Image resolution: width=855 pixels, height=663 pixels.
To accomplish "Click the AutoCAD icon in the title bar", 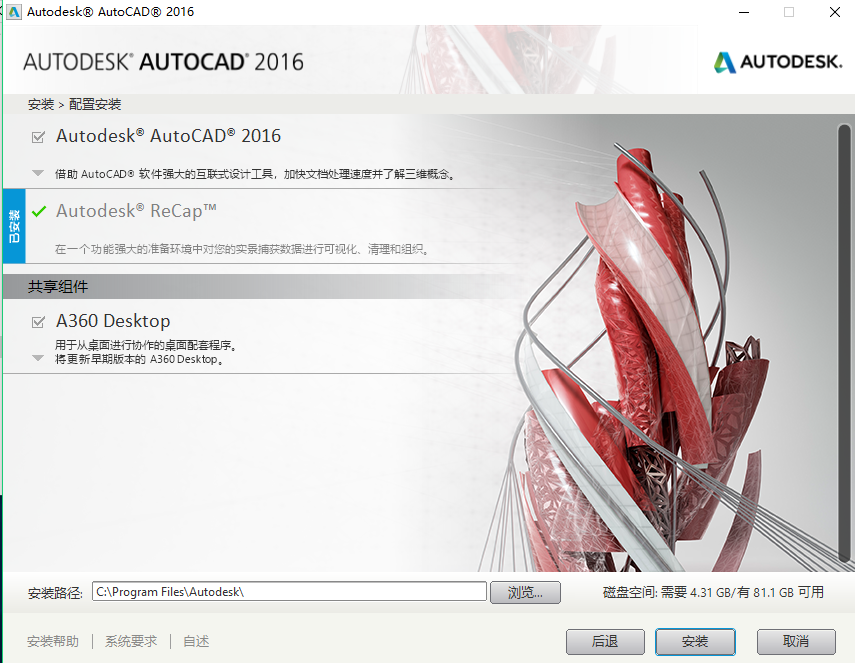I will 14,11.
